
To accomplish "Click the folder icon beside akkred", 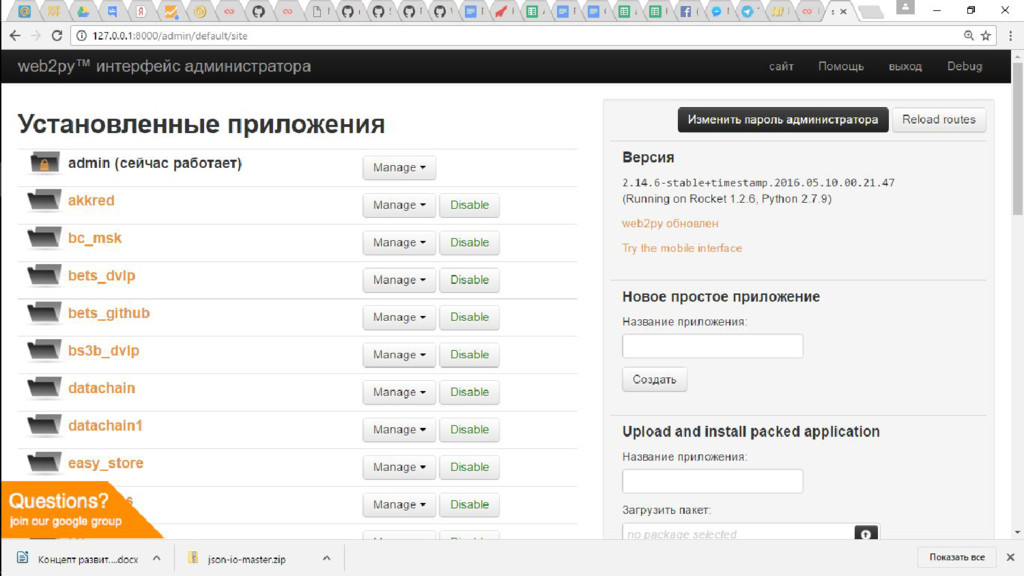I will click(44, 200).
